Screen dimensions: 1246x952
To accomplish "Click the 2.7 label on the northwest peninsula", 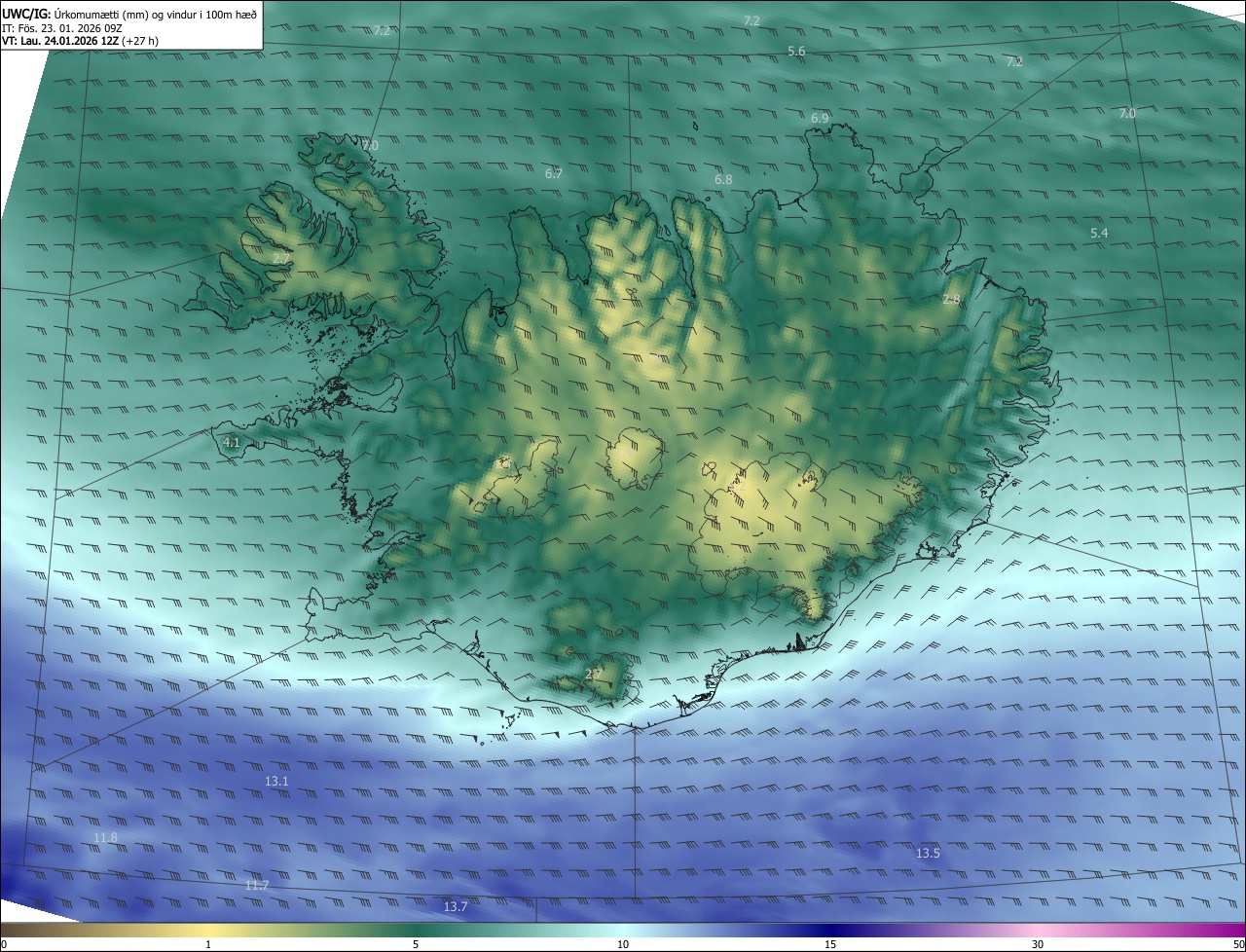I will (280, 258).
